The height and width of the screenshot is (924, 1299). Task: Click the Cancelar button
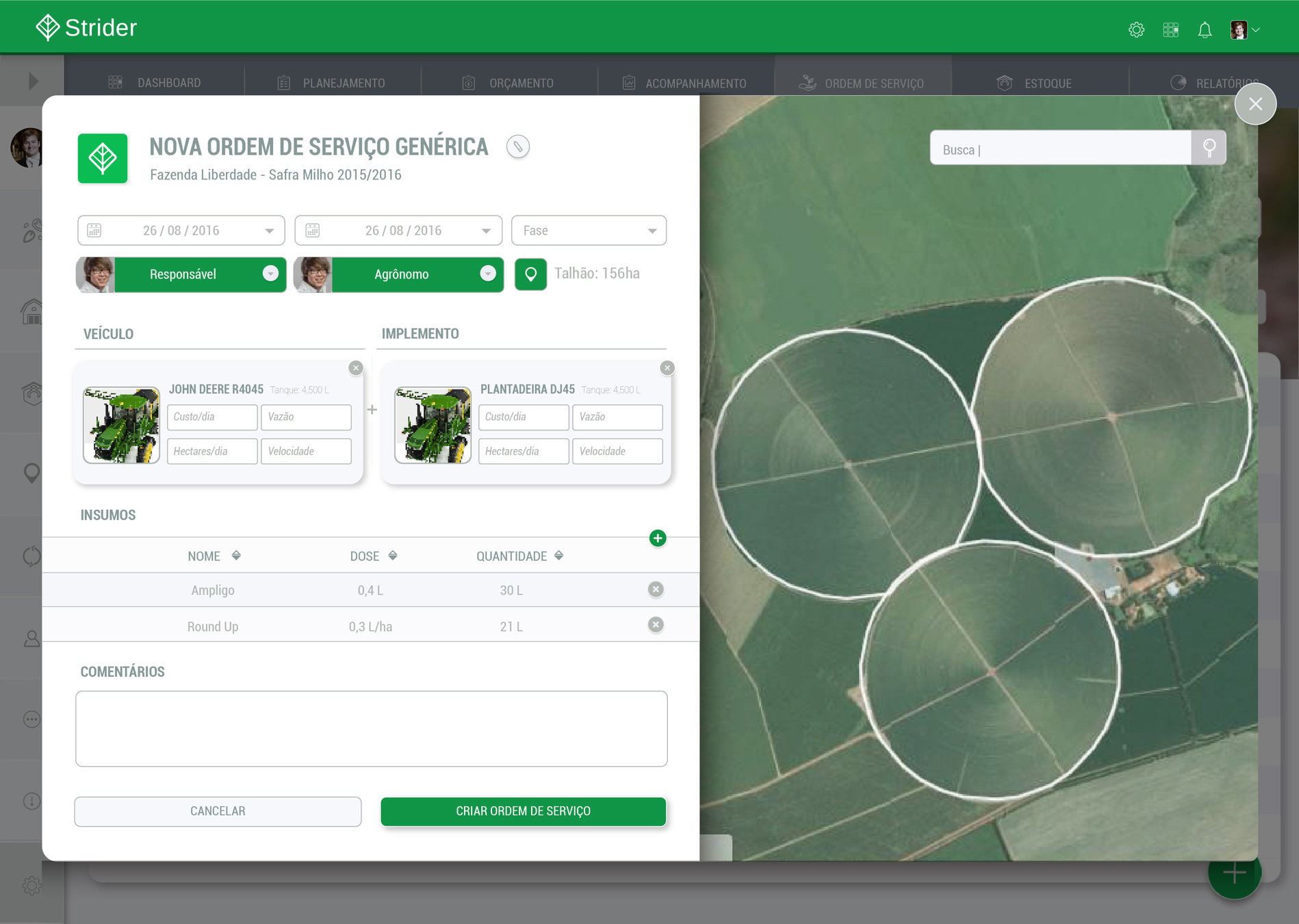(x=218, y=811)
